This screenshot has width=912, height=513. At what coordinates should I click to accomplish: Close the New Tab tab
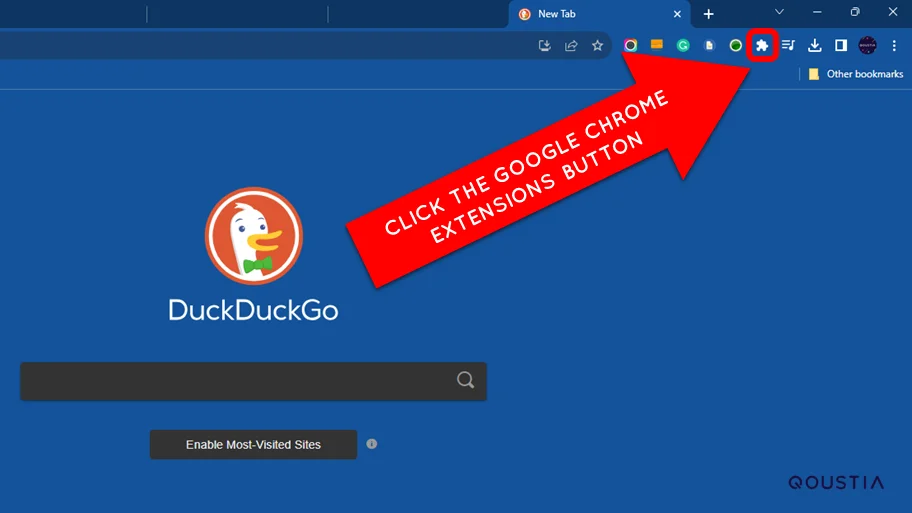click(x=677, y=14)
